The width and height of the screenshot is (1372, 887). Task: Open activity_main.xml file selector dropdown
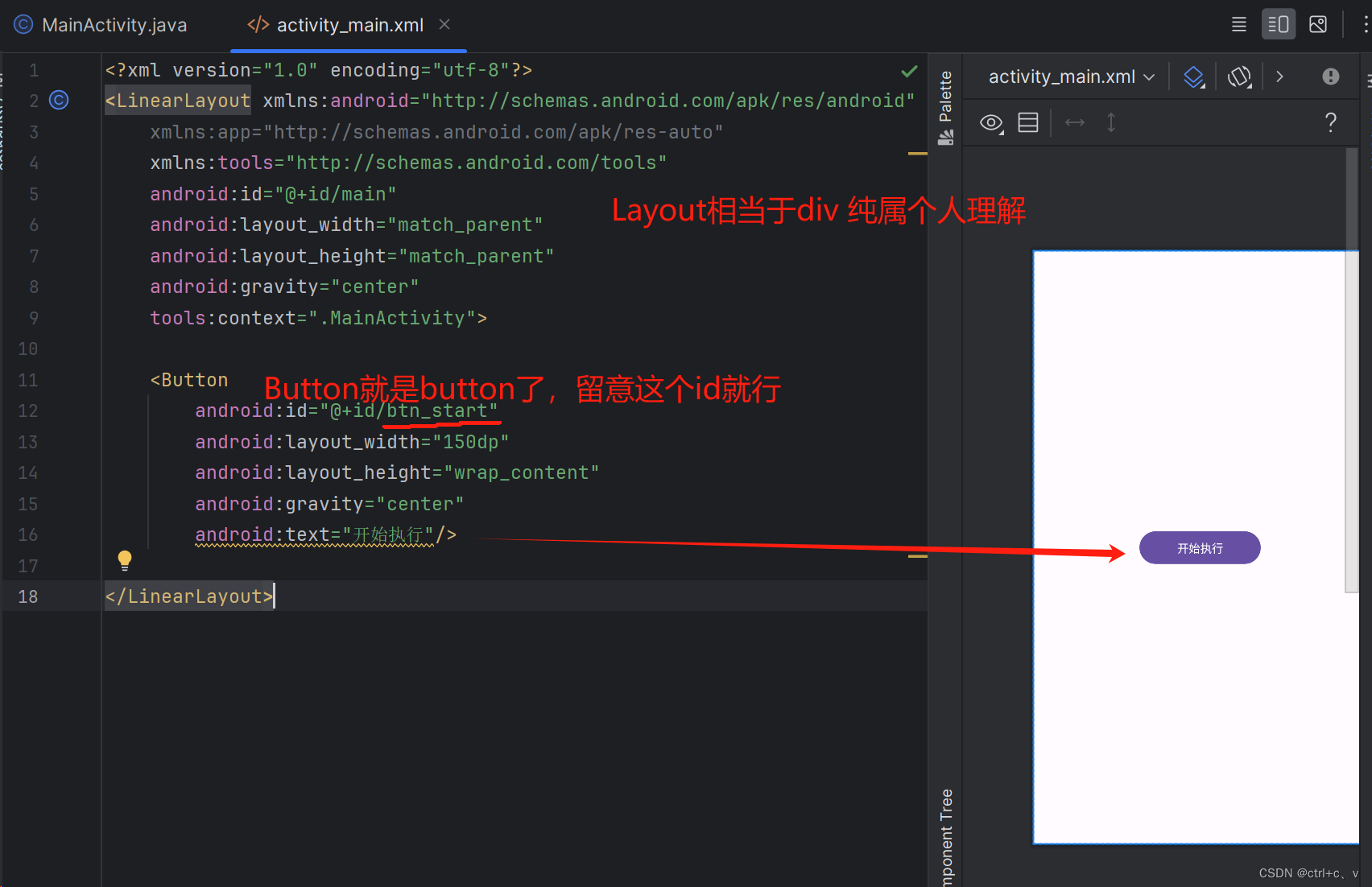pyautogui.click(x=1072, y=76)
